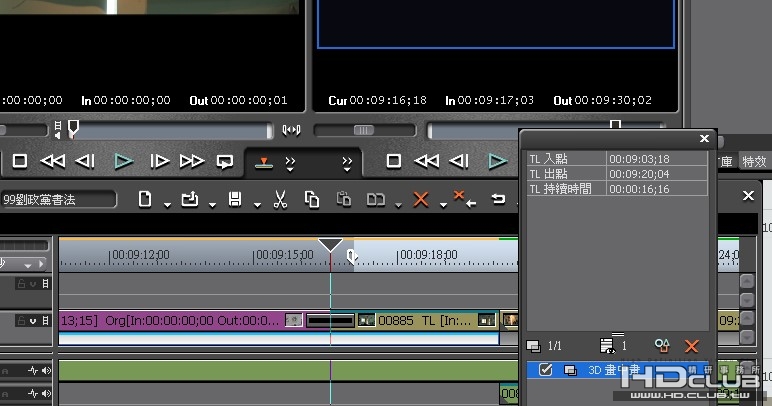Viewport: 772px width, 406px height.
Task: Click the 1/1 layer count icon in the info palette
Action: [x=533, y=346]
